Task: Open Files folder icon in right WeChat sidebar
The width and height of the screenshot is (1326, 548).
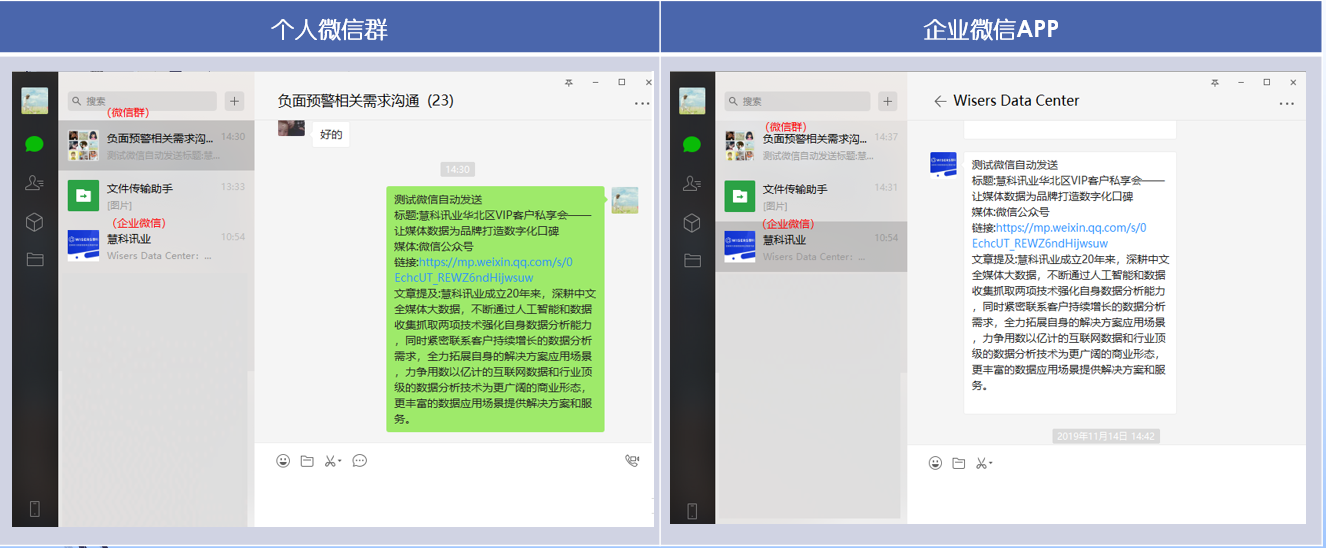Action: click(x=692, y=260)
